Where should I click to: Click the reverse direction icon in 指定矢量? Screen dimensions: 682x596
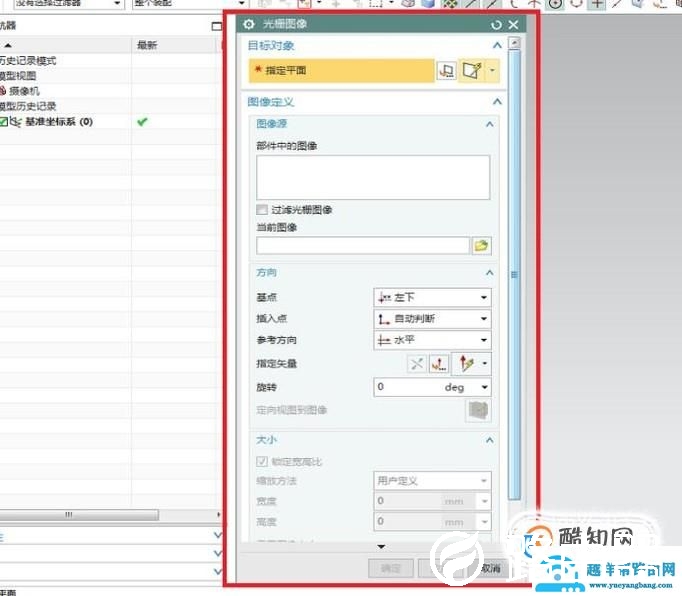[x=417, y=364]
